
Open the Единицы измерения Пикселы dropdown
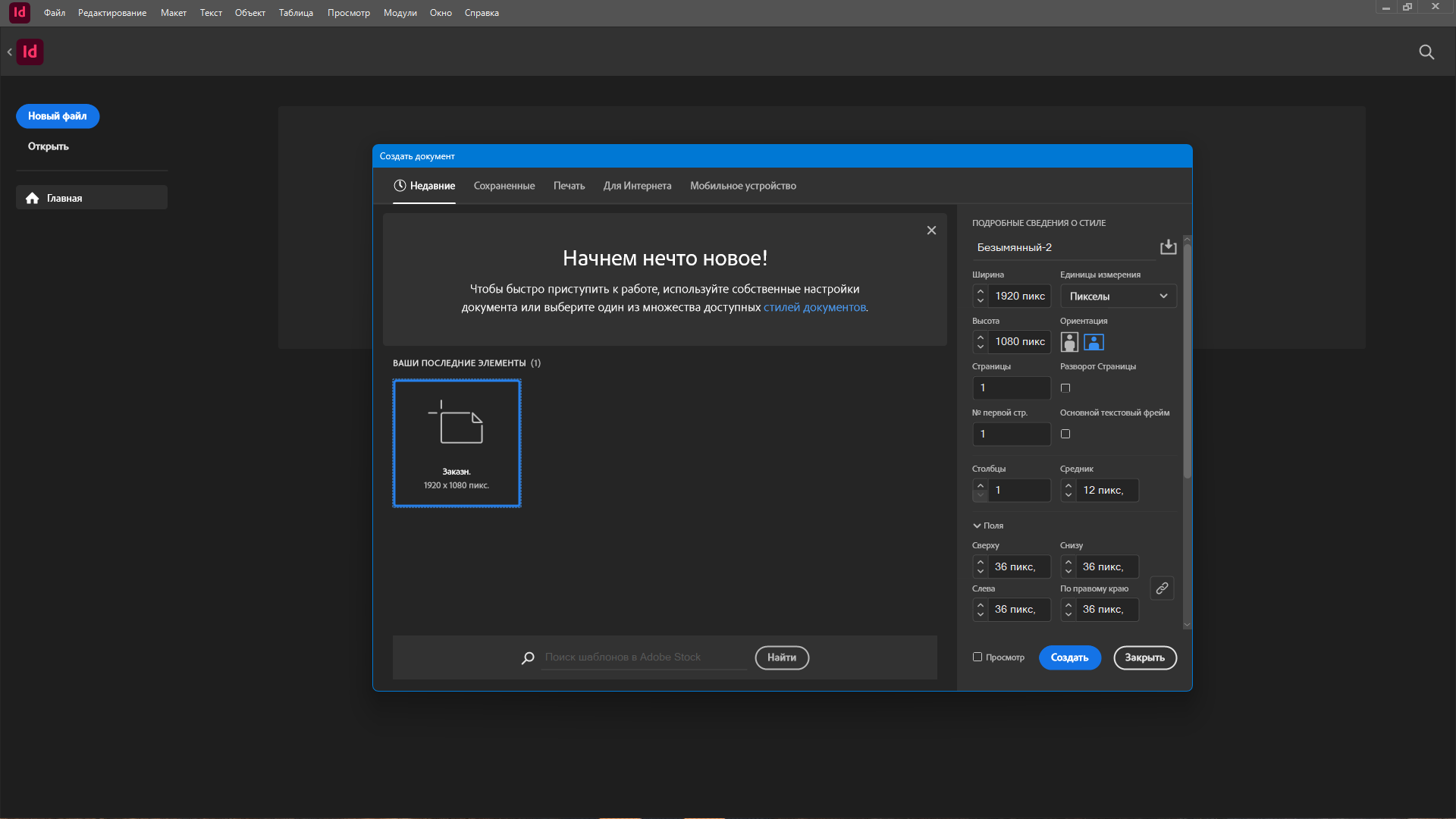coord(1119,296)
